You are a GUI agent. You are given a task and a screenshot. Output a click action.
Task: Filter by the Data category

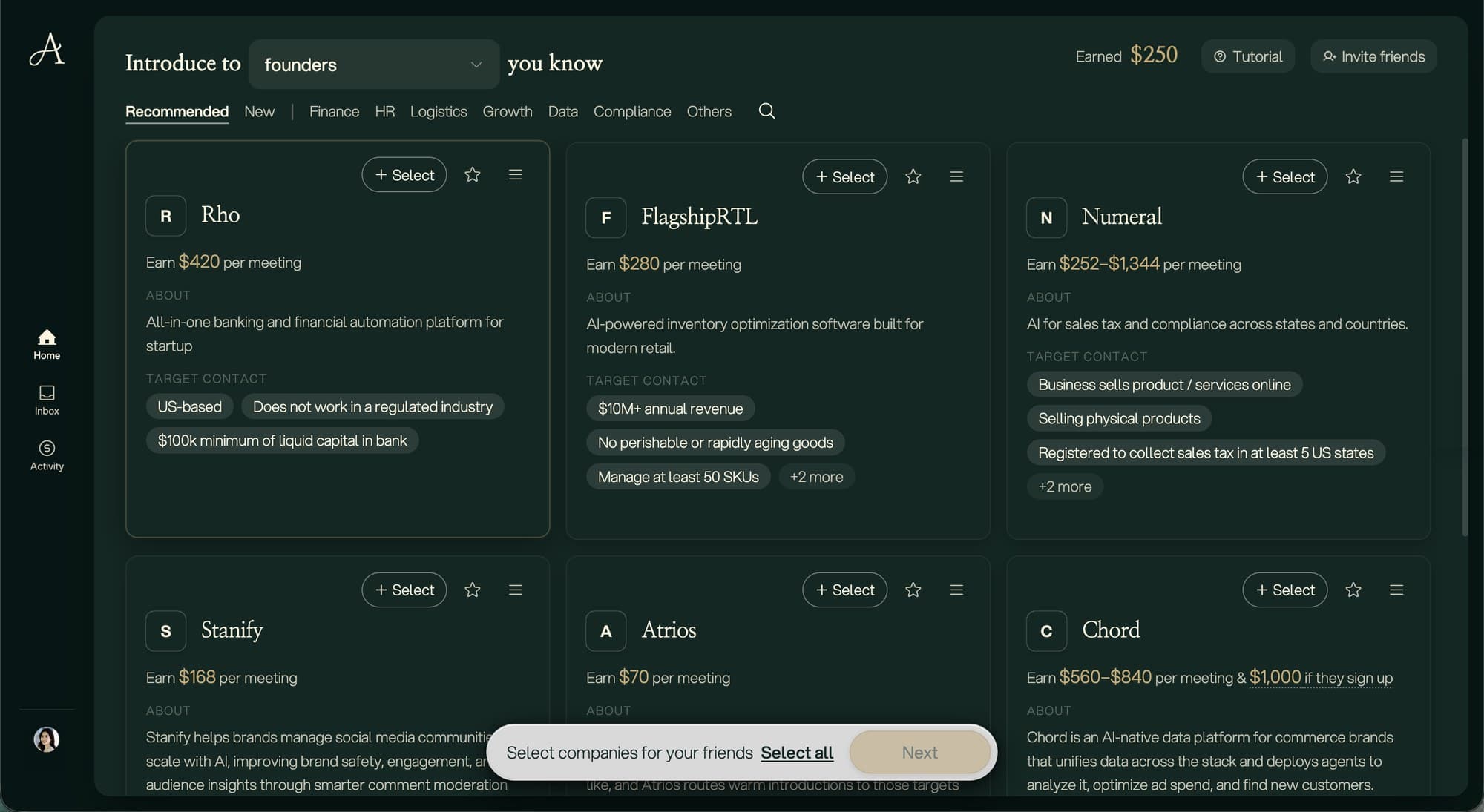pos(562,112)
